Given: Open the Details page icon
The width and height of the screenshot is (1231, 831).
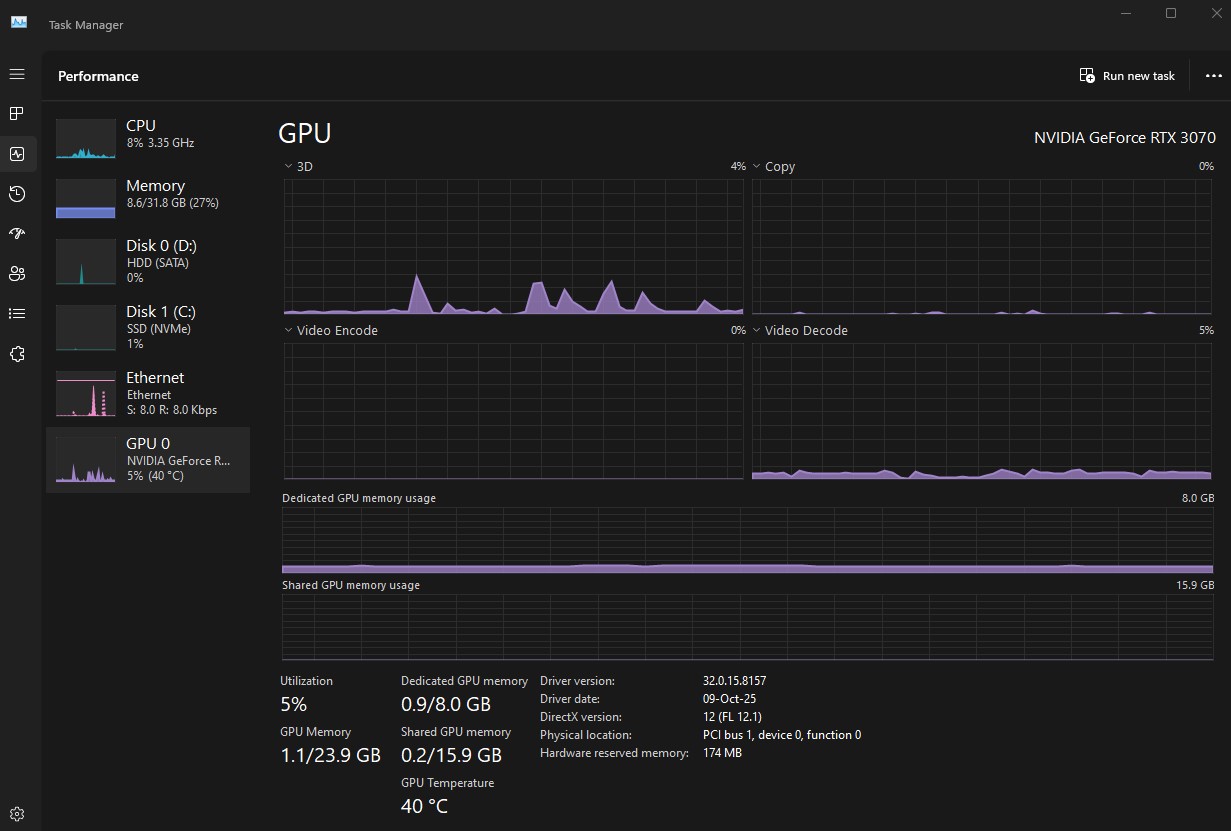Looking at the screenshot, I should 17,314.
